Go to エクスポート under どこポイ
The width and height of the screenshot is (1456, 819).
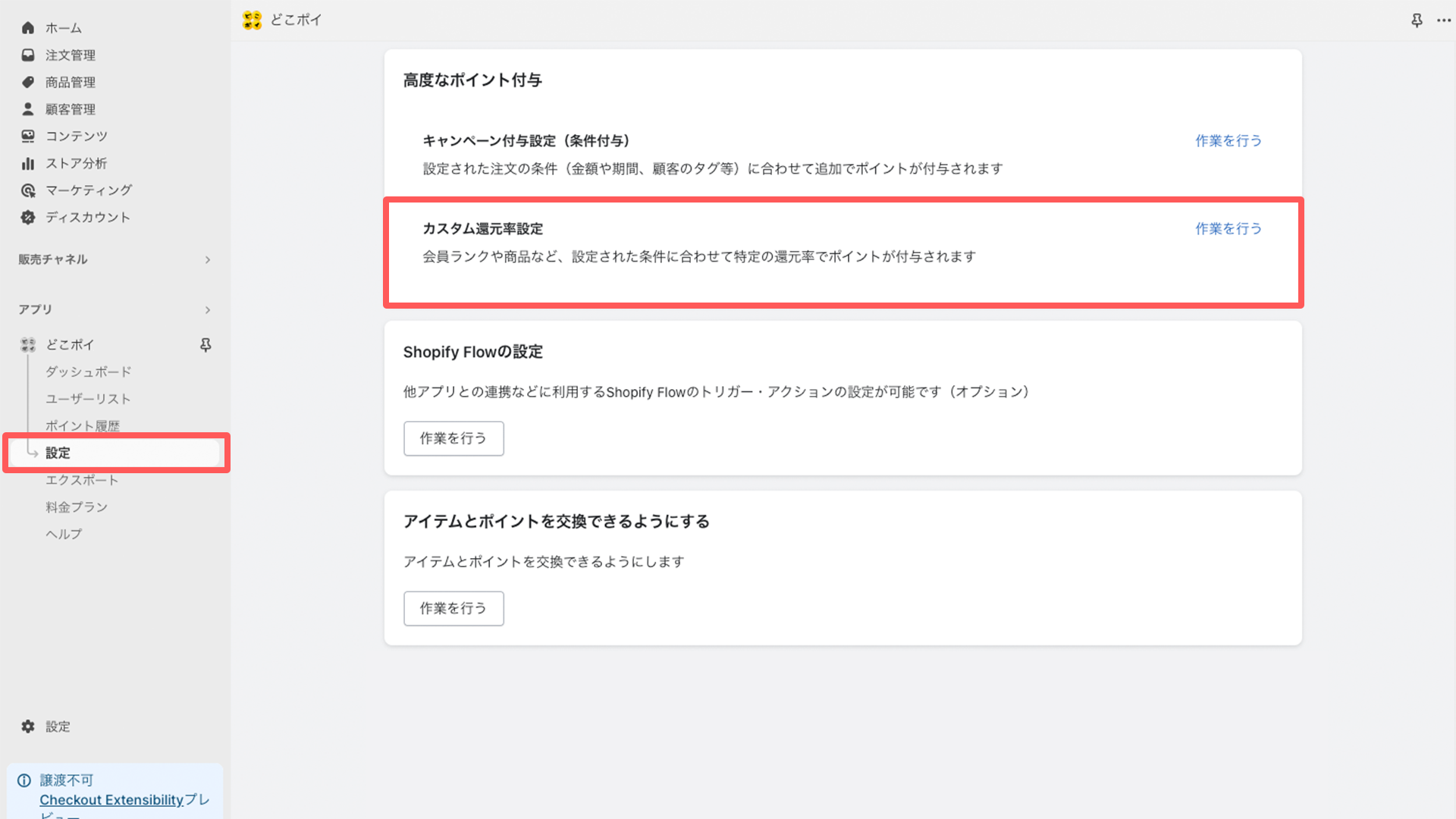(x=82, y=480)
